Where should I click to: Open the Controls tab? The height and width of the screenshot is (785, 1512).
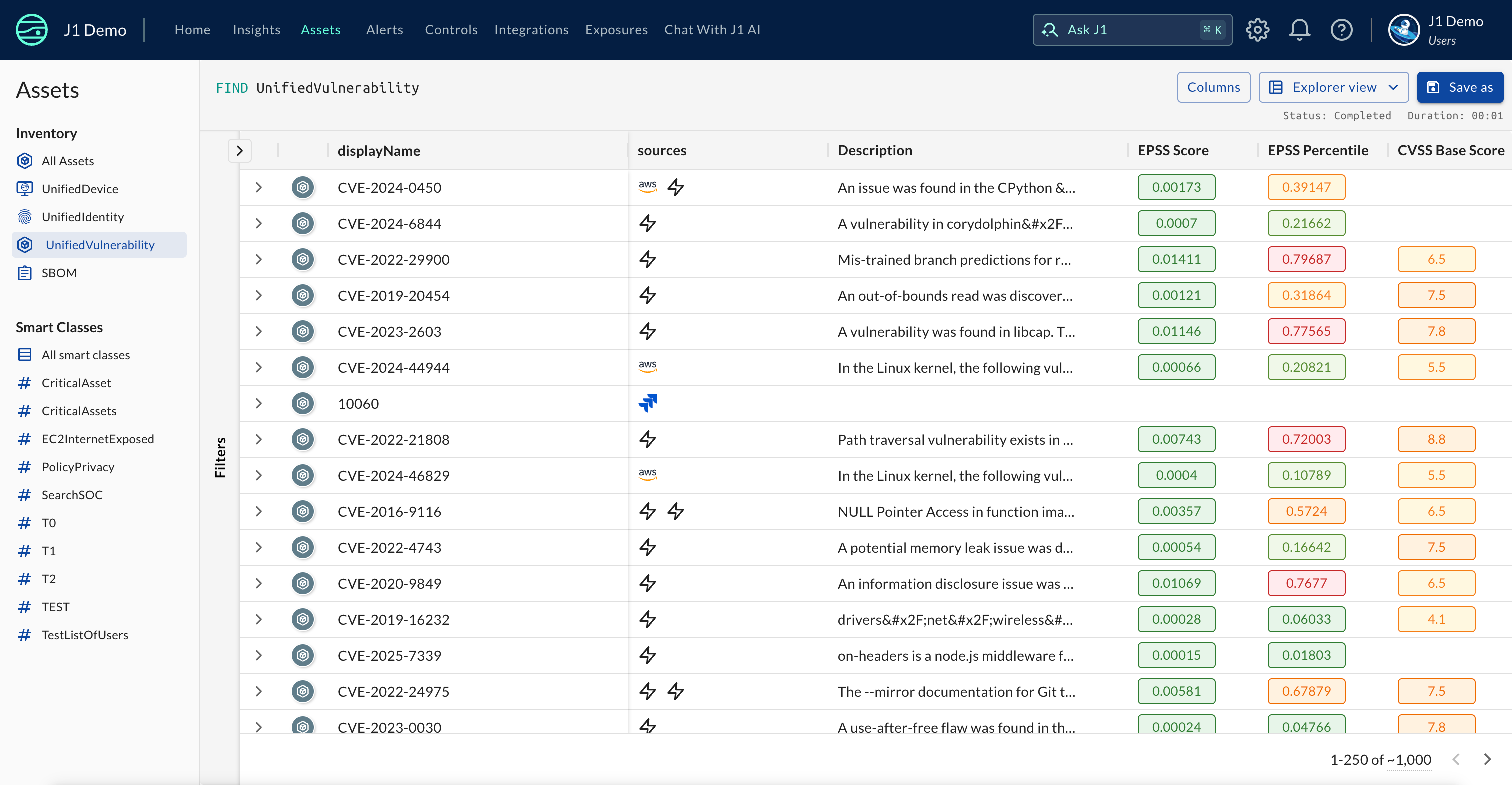pos(451,30)
